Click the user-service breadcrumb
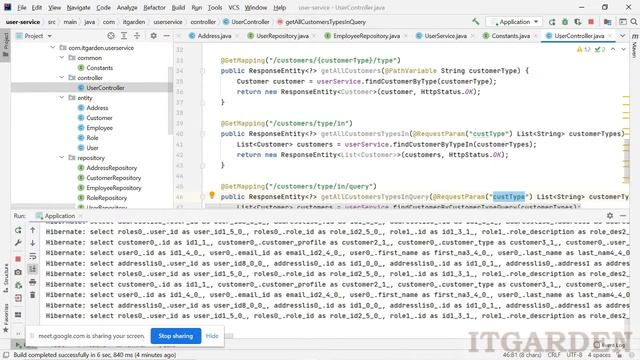640x360 pixels. (23, 22)
